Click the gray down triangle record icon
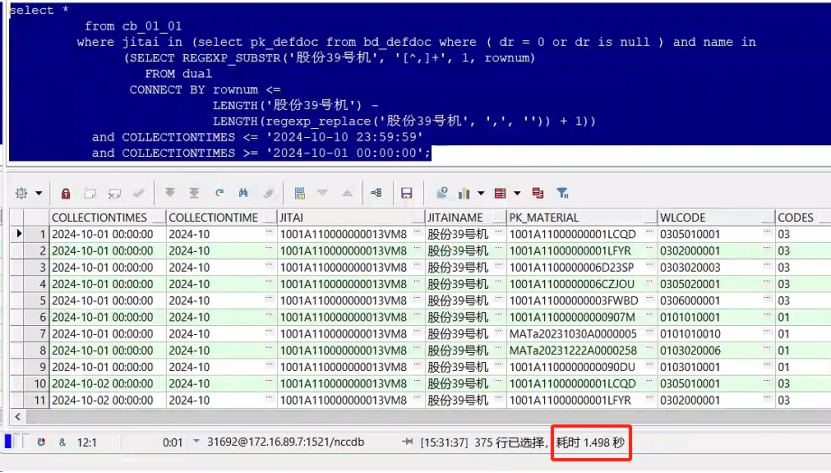The height and width of the screenshot is (473, 831). pyautogui.click(x=323, y=193)
